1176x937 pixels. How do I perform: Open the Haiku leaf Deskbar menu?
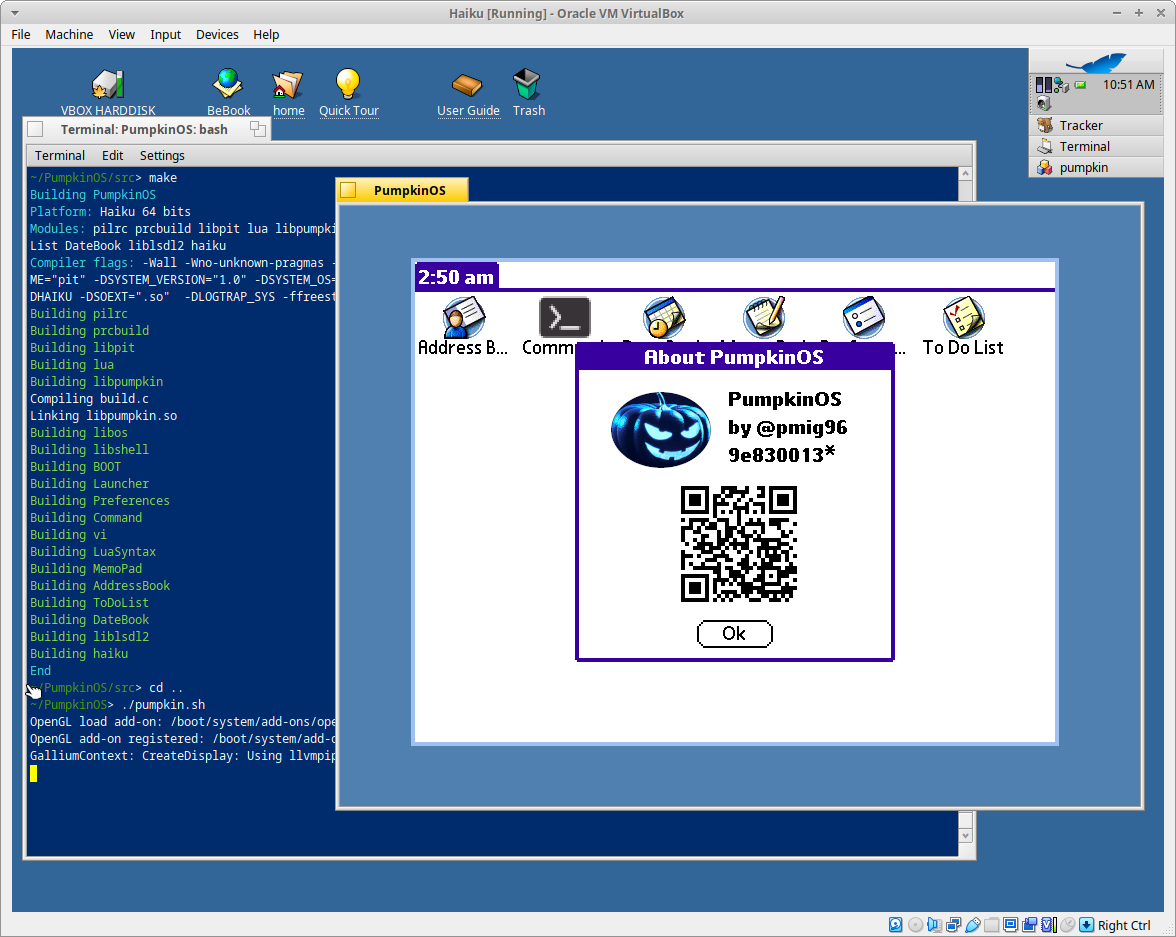point(1096,61)
